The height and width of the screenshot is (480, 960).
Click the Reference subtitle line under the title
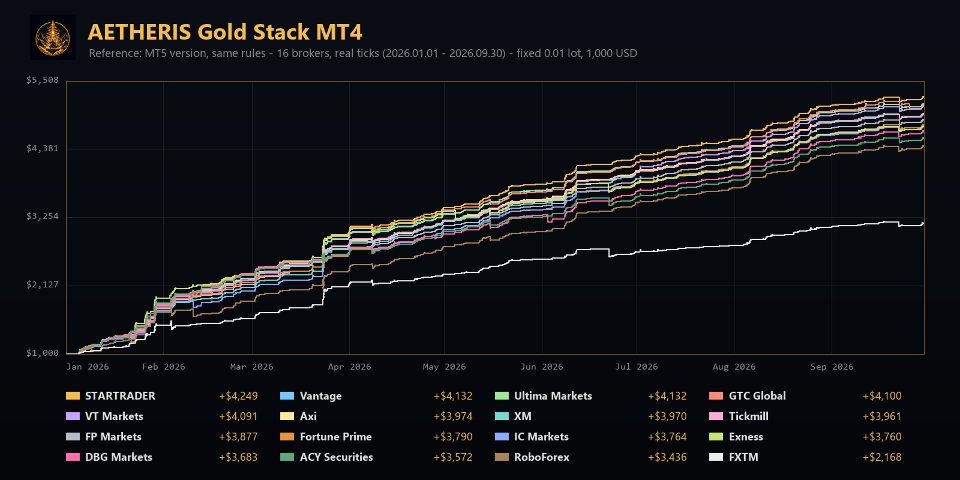363,53
